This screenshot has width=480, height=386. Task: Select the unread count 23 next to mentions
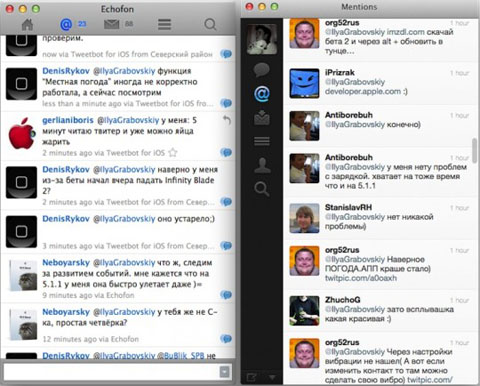click(x=82, y=24)
